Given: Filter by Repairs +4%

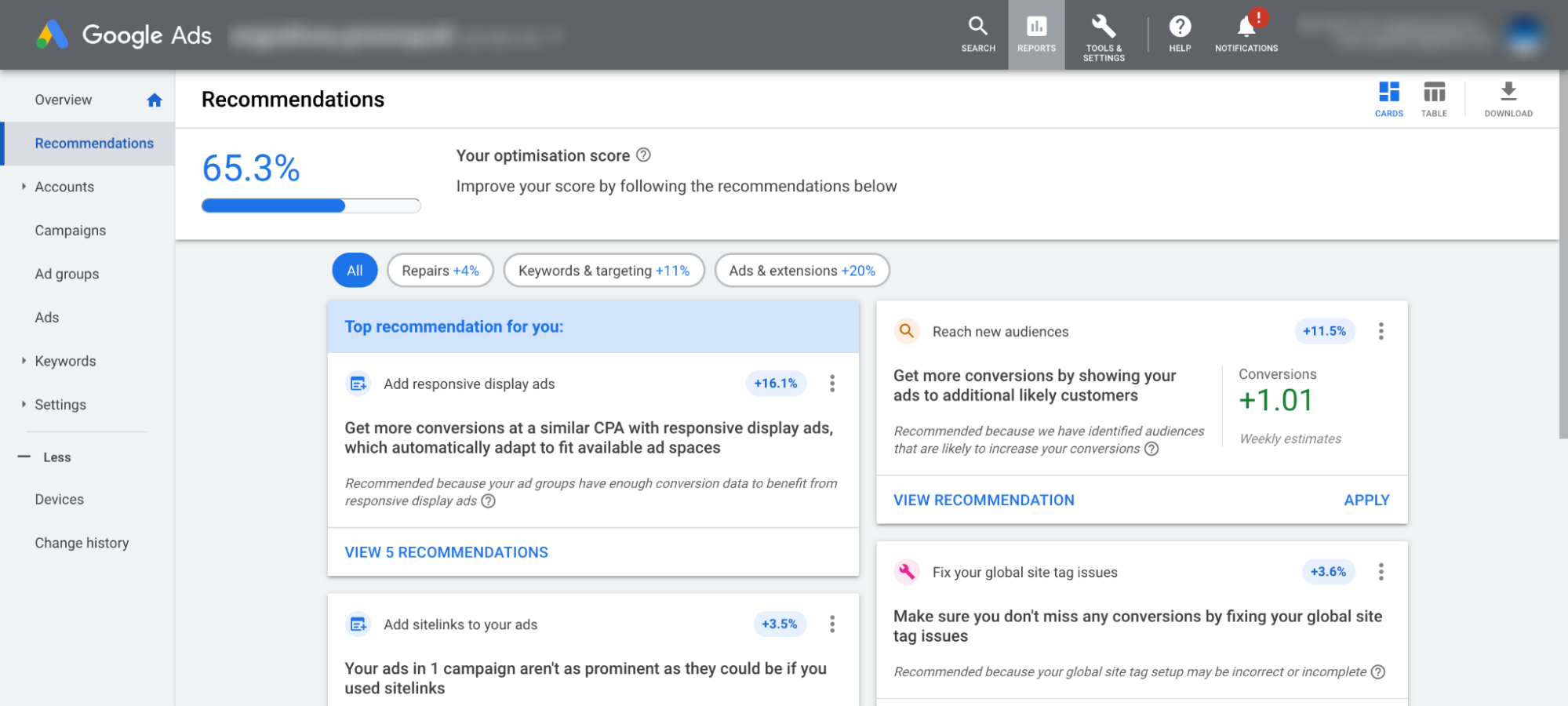Looking at the screenshot, I should [x=440, y=270].
